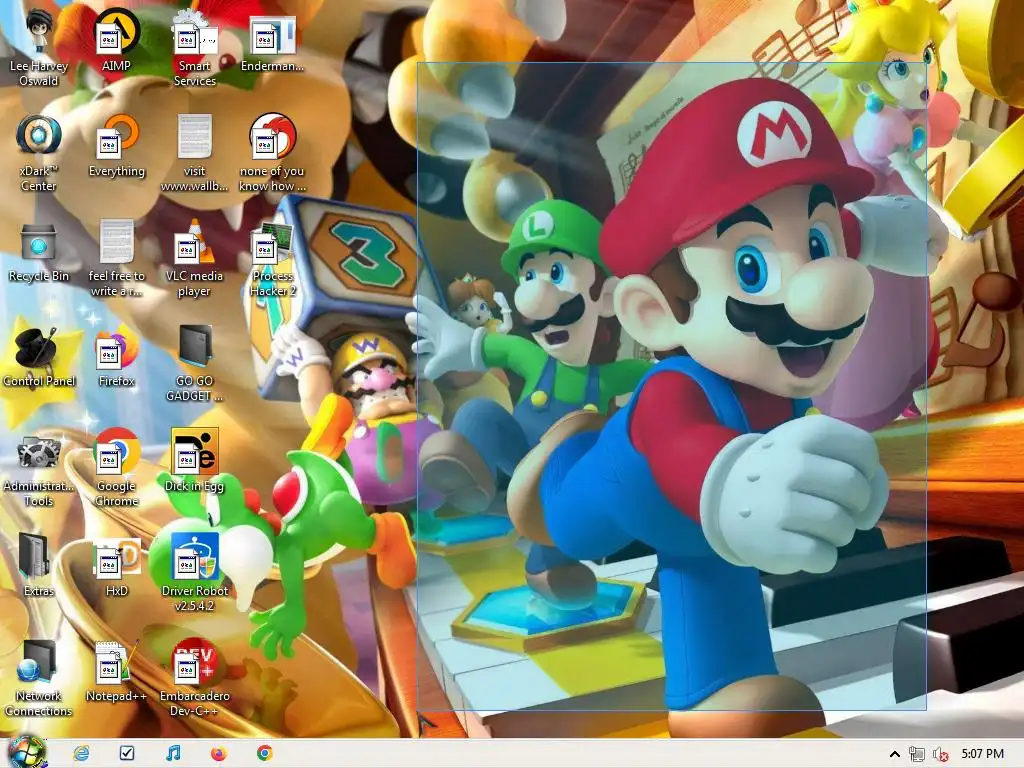
Task: Open the Start menu orb
Action: (x=27, y=752)
